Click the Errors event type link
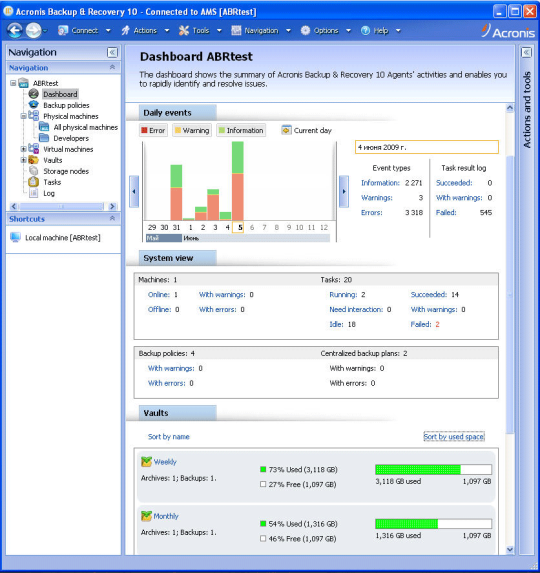Screen dimensions: 540x573 372,212
